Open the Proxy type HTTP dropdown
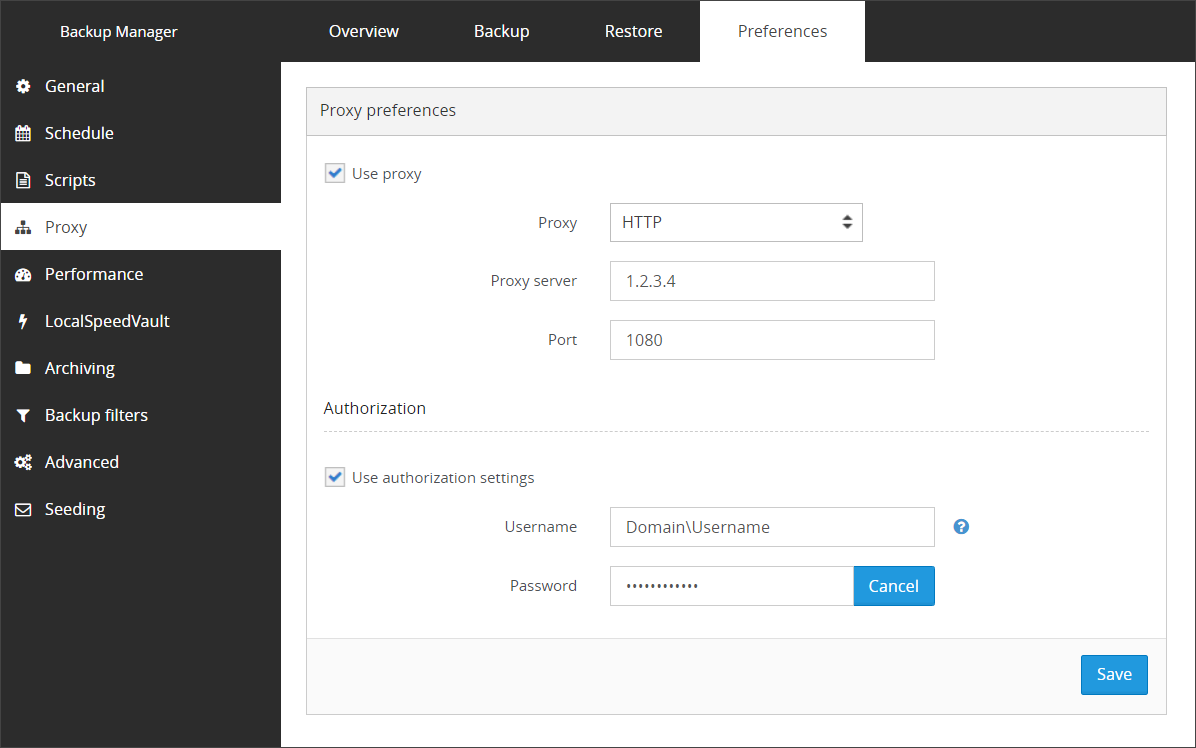This screenshot has height=748, width=1196. click(x=736, y=223)
